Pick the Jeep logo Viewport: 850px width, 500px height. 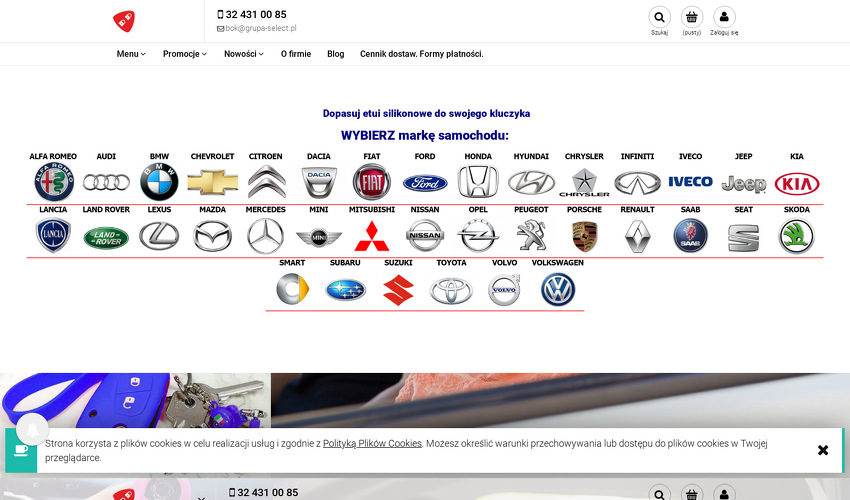(x=744, y=184)
